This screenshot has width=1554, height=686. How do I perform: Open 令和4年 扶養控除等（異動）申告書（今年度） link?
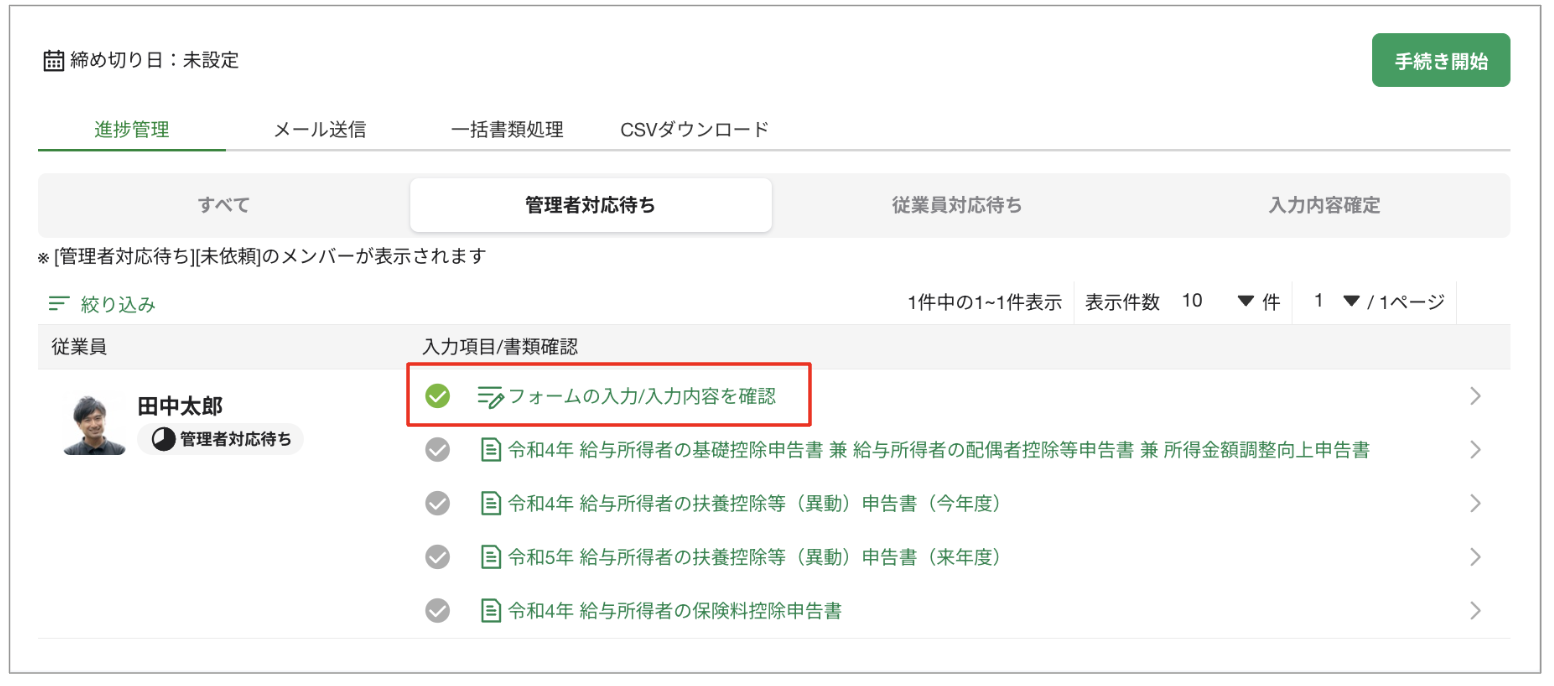[755, 503]
